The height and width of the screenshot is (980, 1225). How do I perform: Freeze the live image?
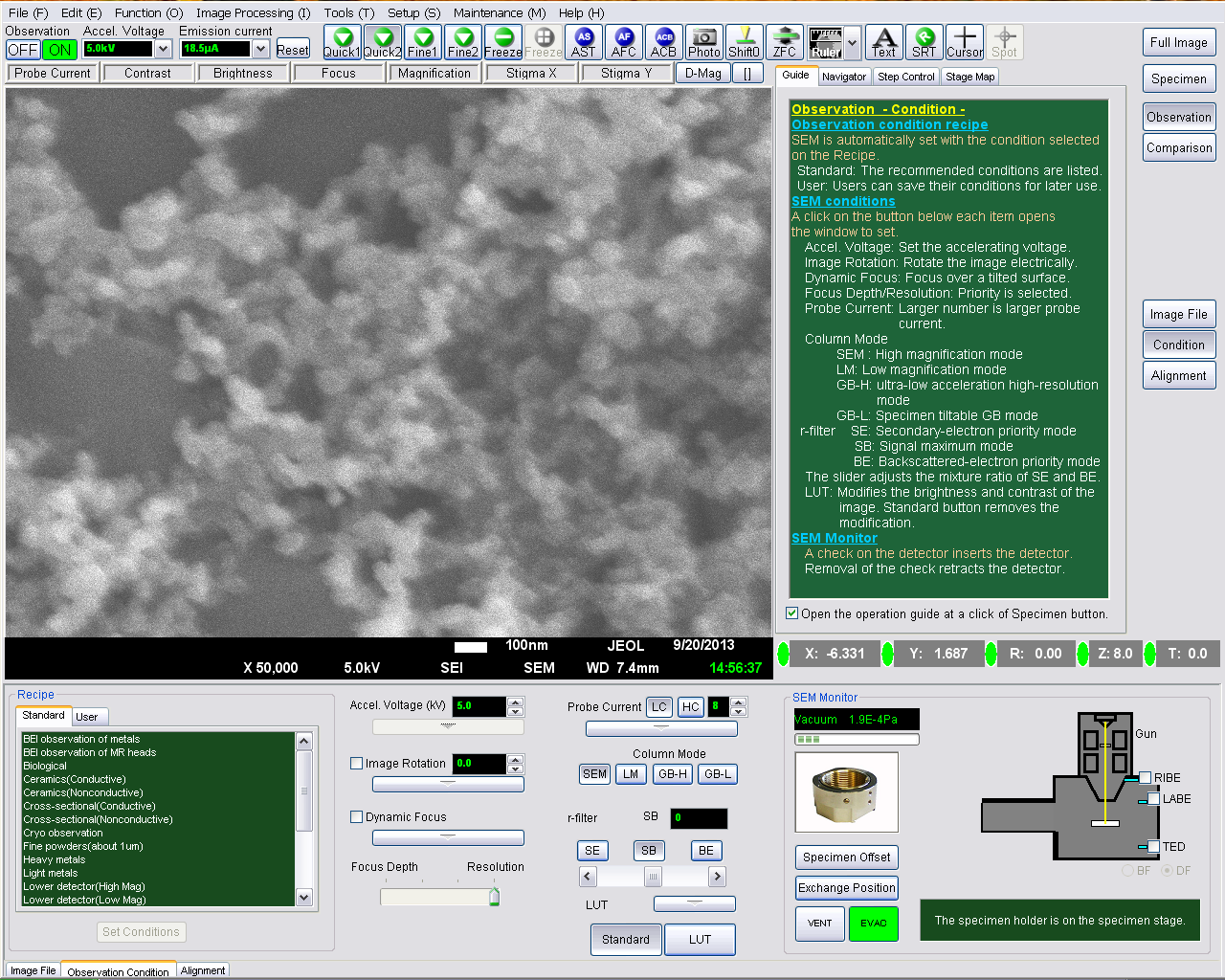coord(502,42)
